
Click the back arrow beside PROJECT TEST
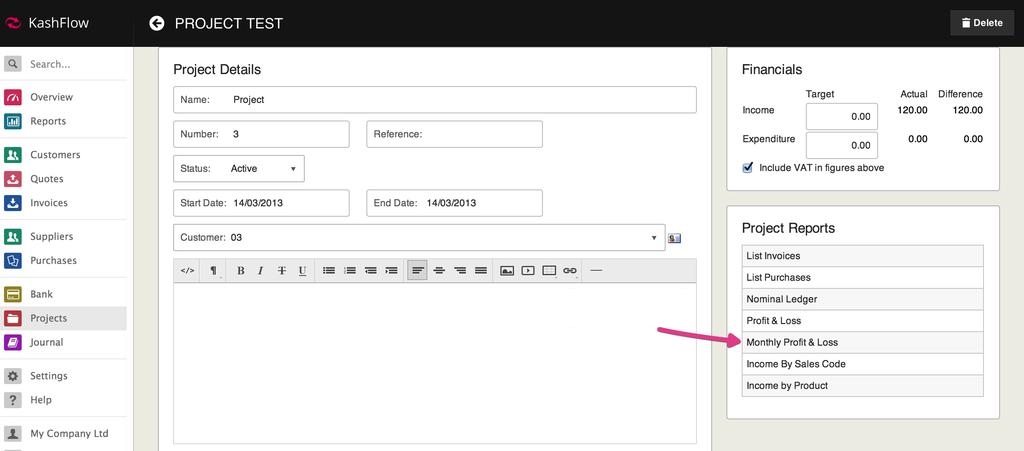[x=157, y=23]
